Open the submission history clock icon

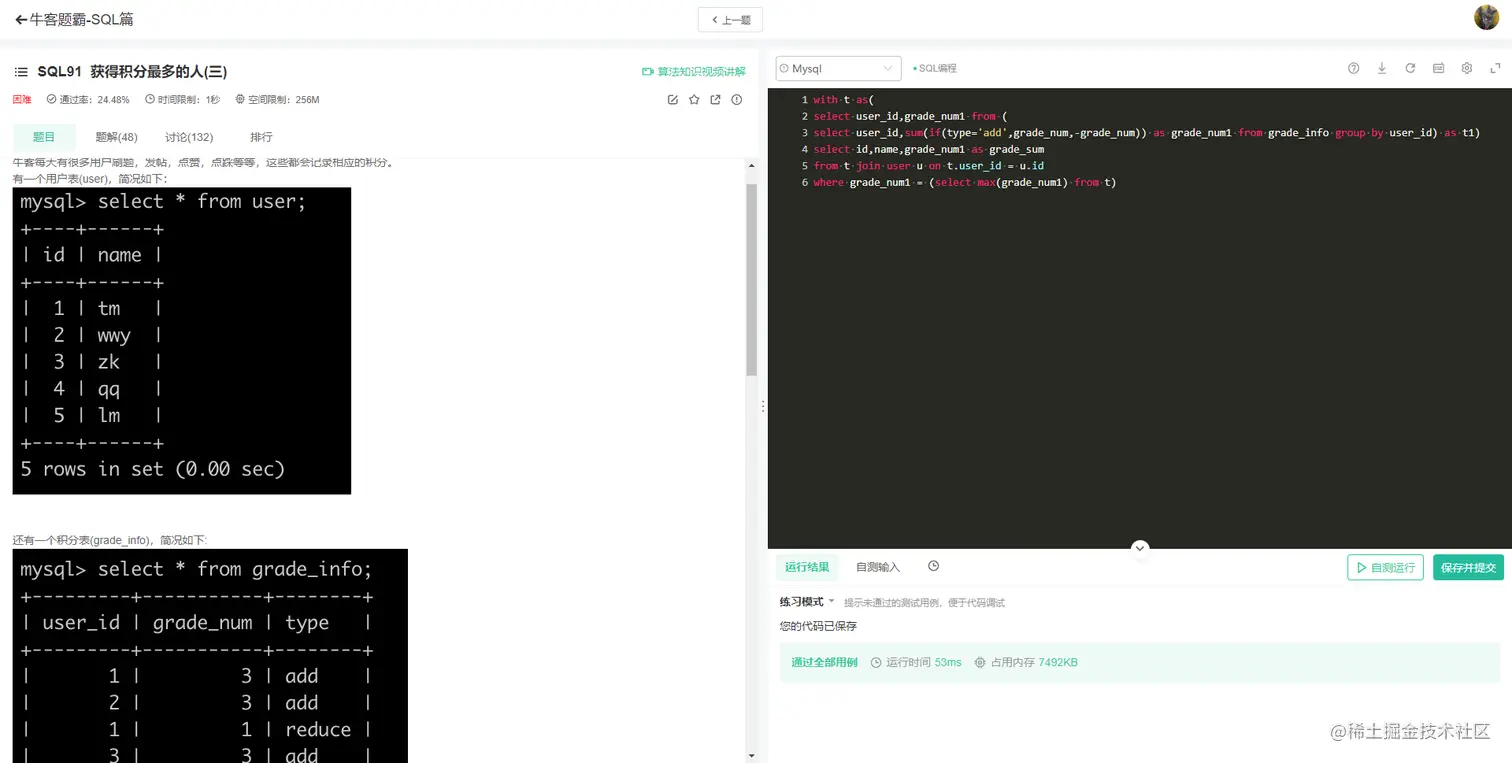pos(933,566)
